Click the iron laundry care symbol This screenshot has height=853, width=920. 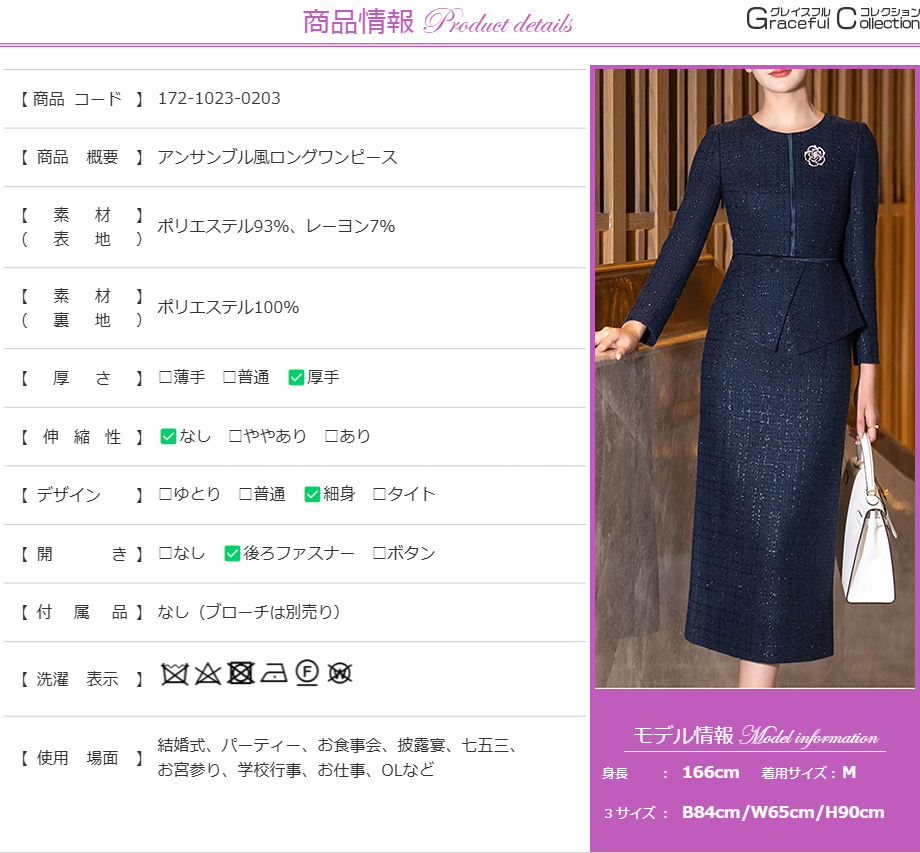coord(274,674)
